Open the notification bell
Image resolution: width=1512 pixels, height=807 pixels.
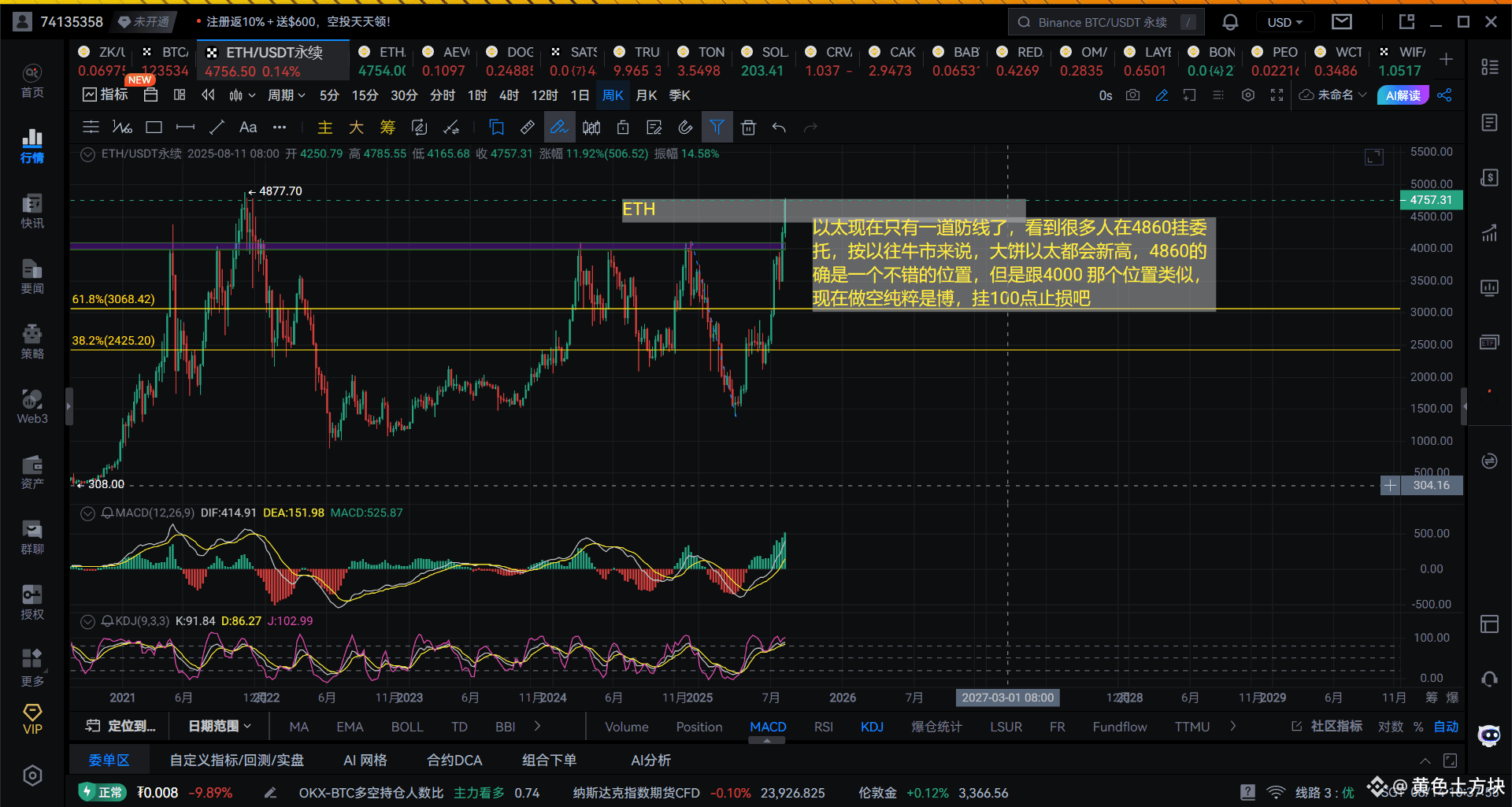click(1230, 22)
